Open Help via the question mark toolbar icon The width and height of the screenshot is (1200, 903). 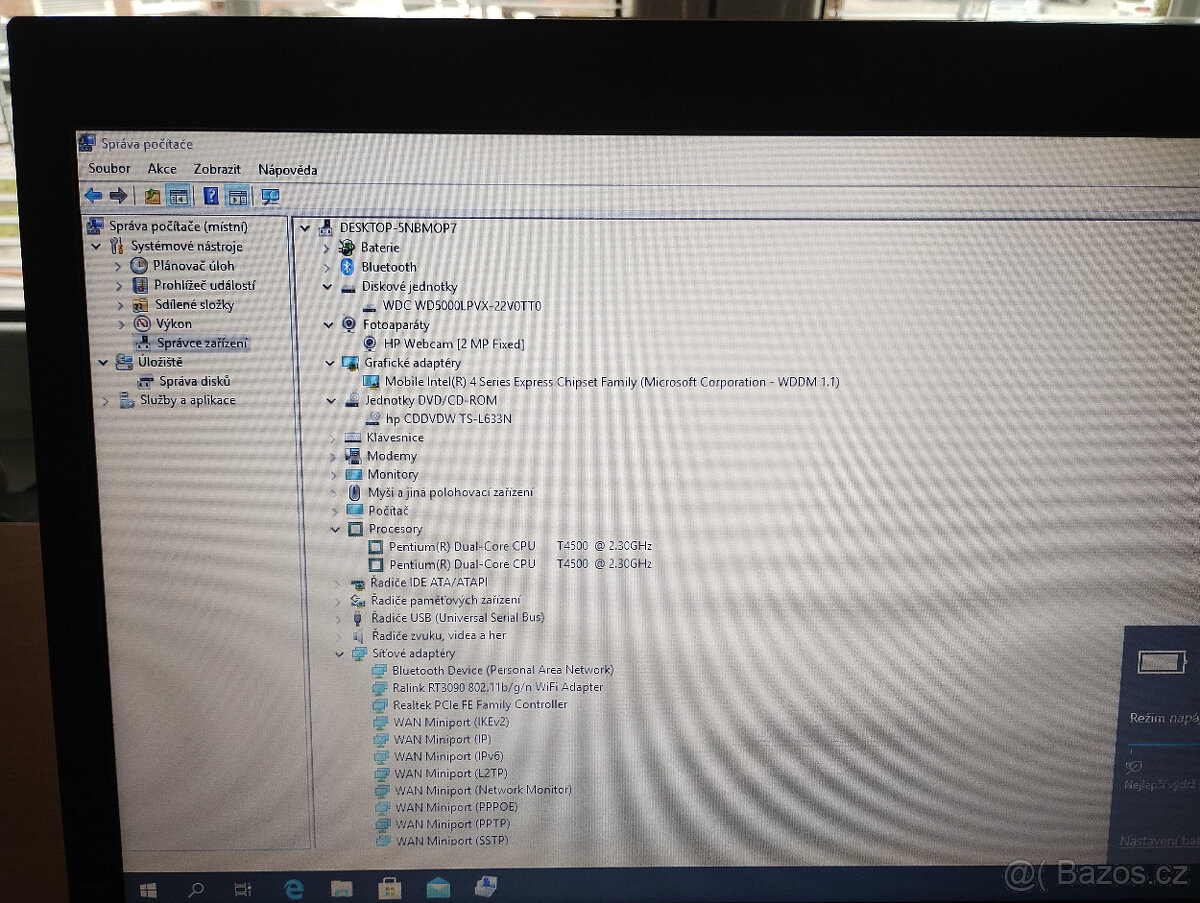(211, 196)
